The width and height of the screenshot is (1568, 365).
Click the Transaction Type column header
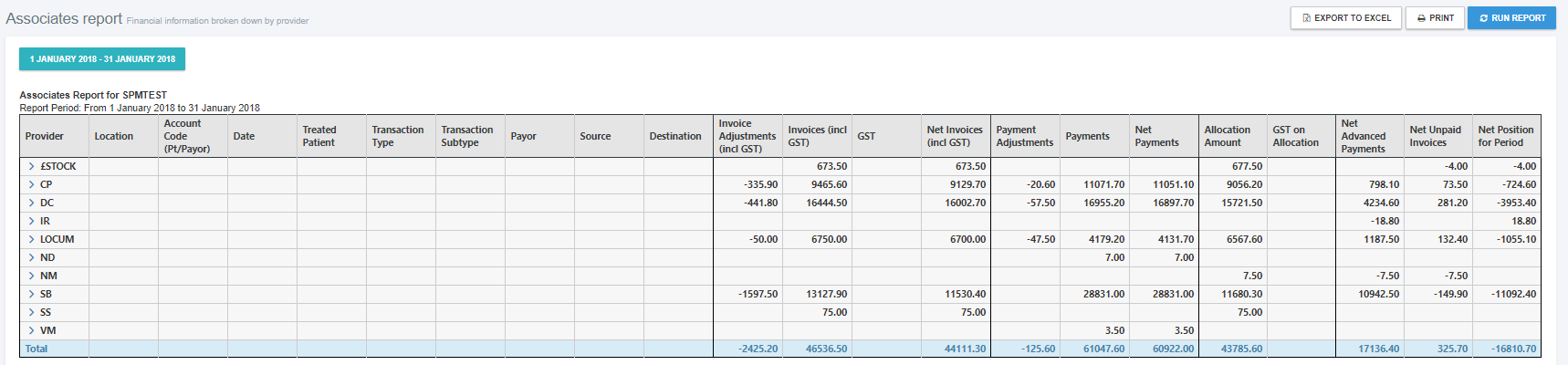[398, 137]
